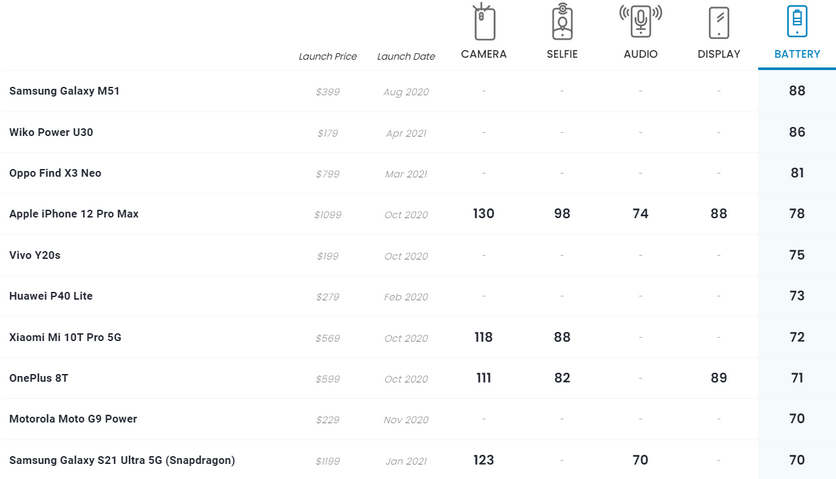Sort by the Launch Date header
Viewport: 836px width, 479px height.
point(406,57)
